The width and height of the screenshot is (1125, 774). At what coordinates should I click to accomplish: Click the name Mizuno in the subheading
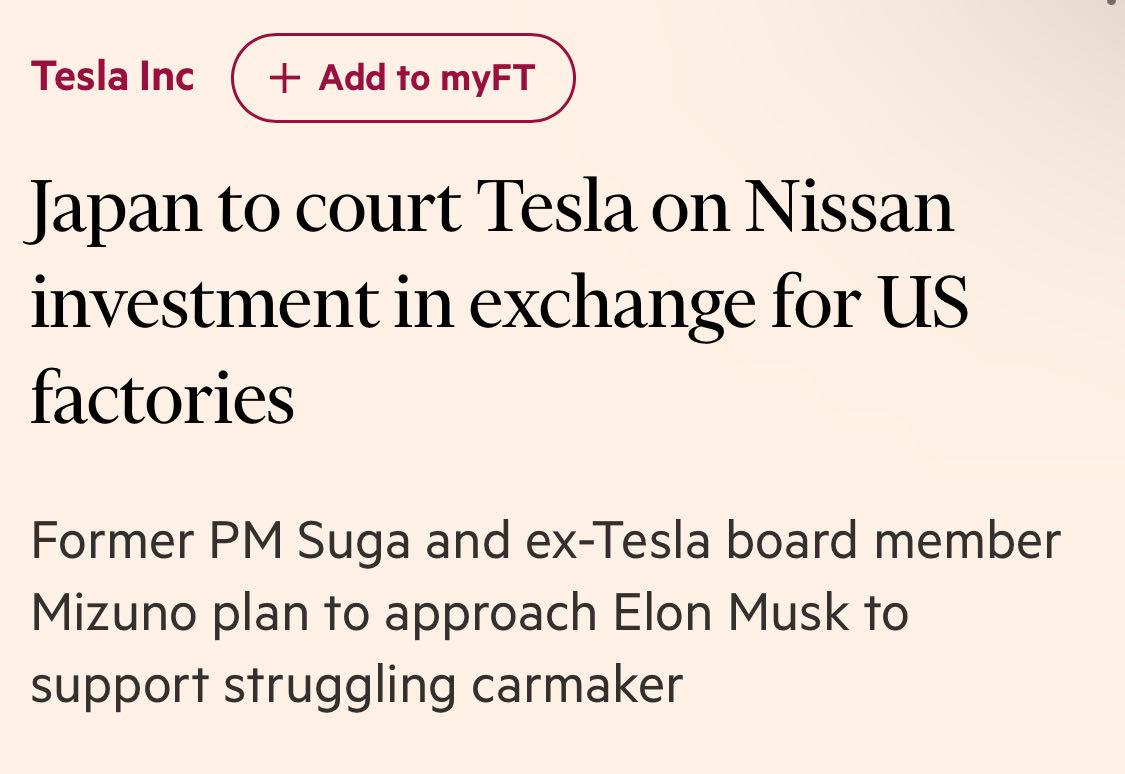[112, 612]
